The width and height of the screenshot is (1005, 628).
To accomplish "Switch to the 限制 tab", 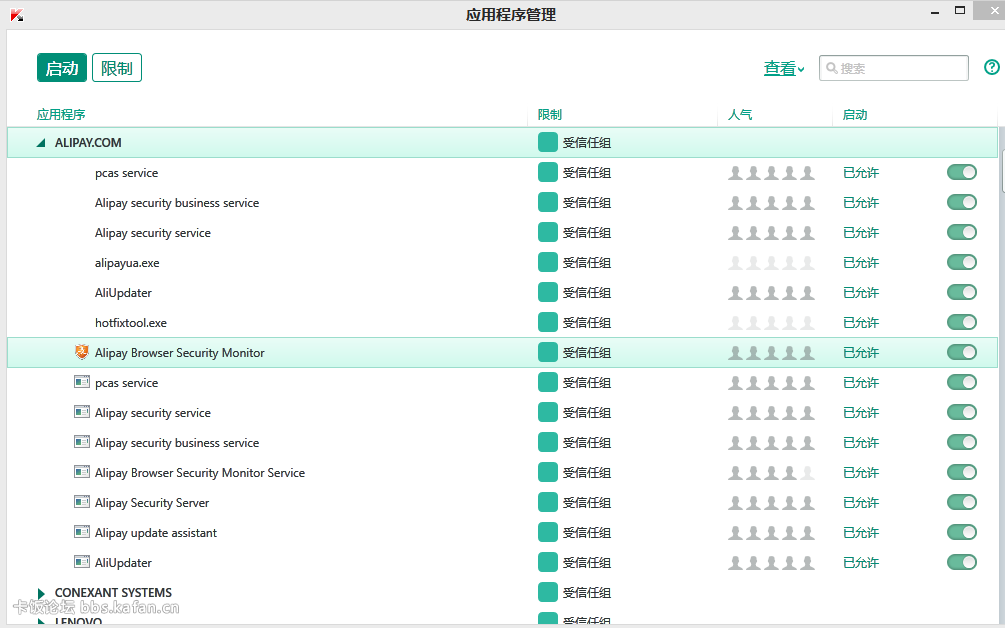I will [117, 67].
